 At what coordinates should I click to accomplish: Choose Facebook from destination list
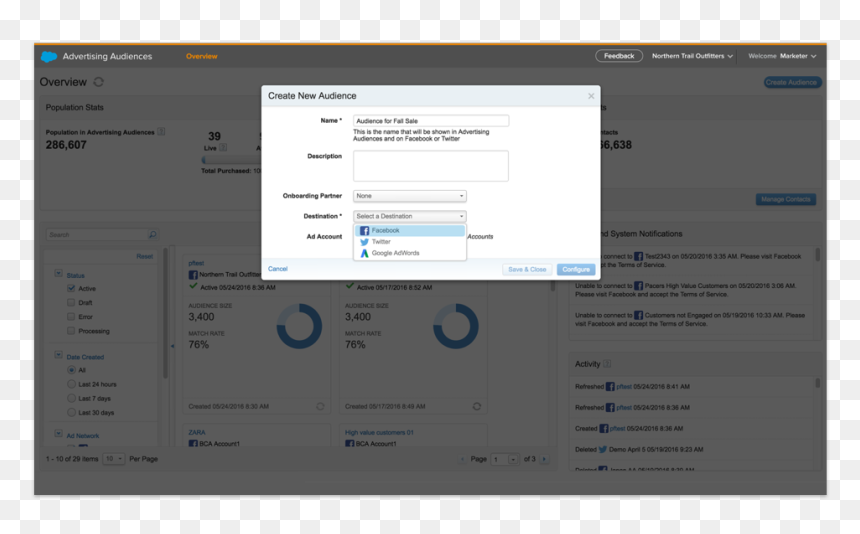410,230
